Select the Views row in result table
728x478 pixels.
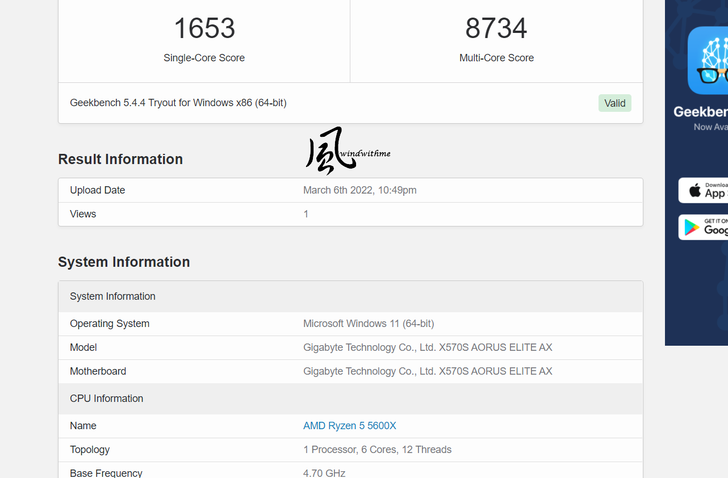(x=83, y=214)
